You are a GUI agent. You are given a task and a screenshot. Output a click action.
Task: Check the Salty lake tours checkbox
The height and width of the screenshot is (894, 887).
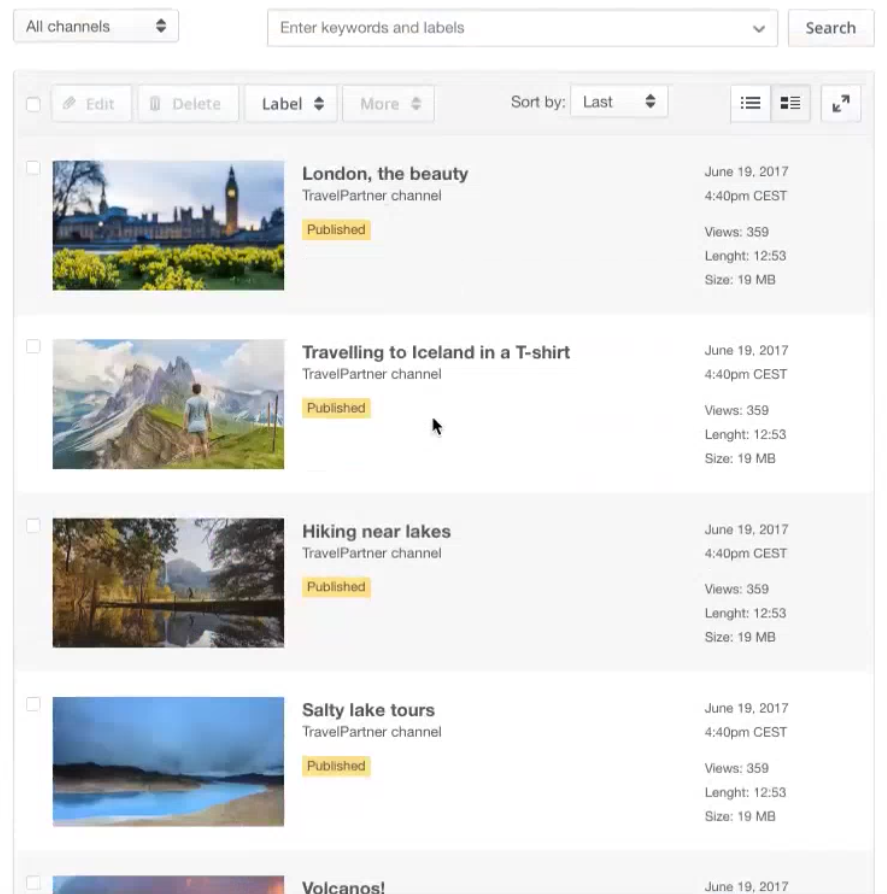click(33, 704)
